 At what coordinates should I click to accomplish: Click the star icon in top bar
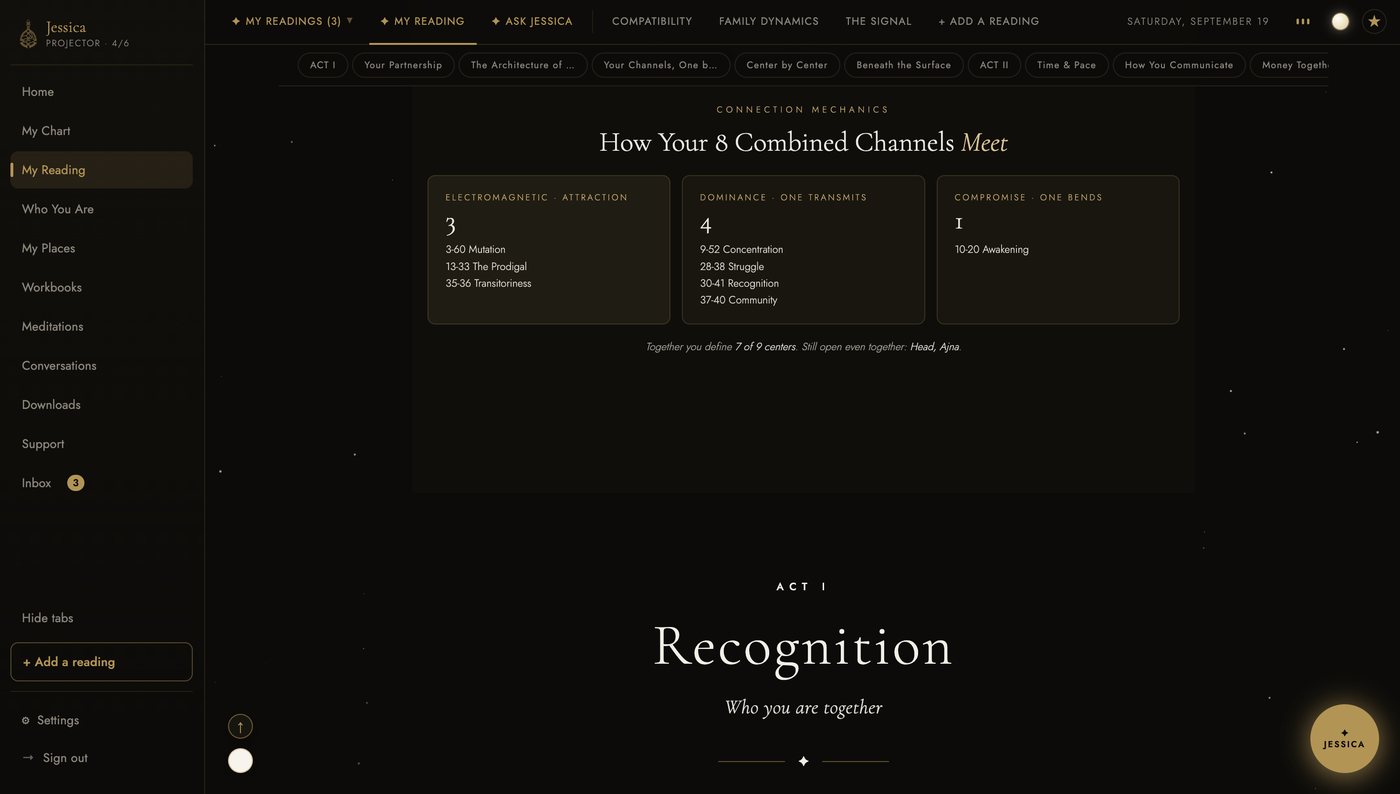coord(1374,21)
